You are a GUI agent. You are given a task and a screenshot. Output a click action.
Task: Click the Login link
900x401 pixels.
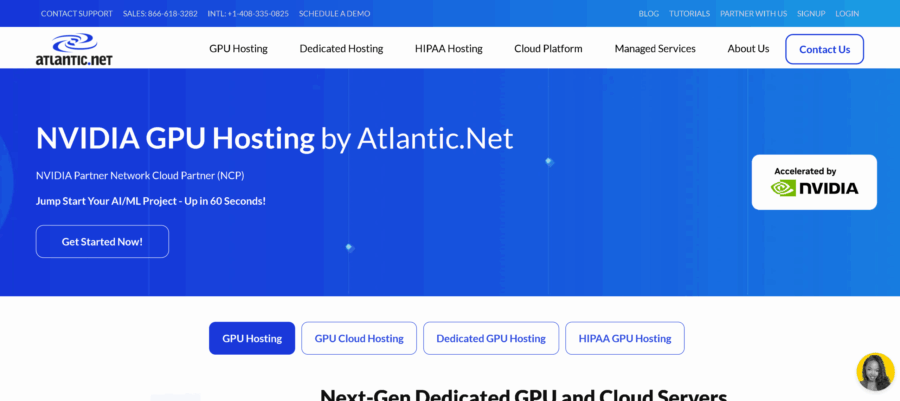[847, 13]
